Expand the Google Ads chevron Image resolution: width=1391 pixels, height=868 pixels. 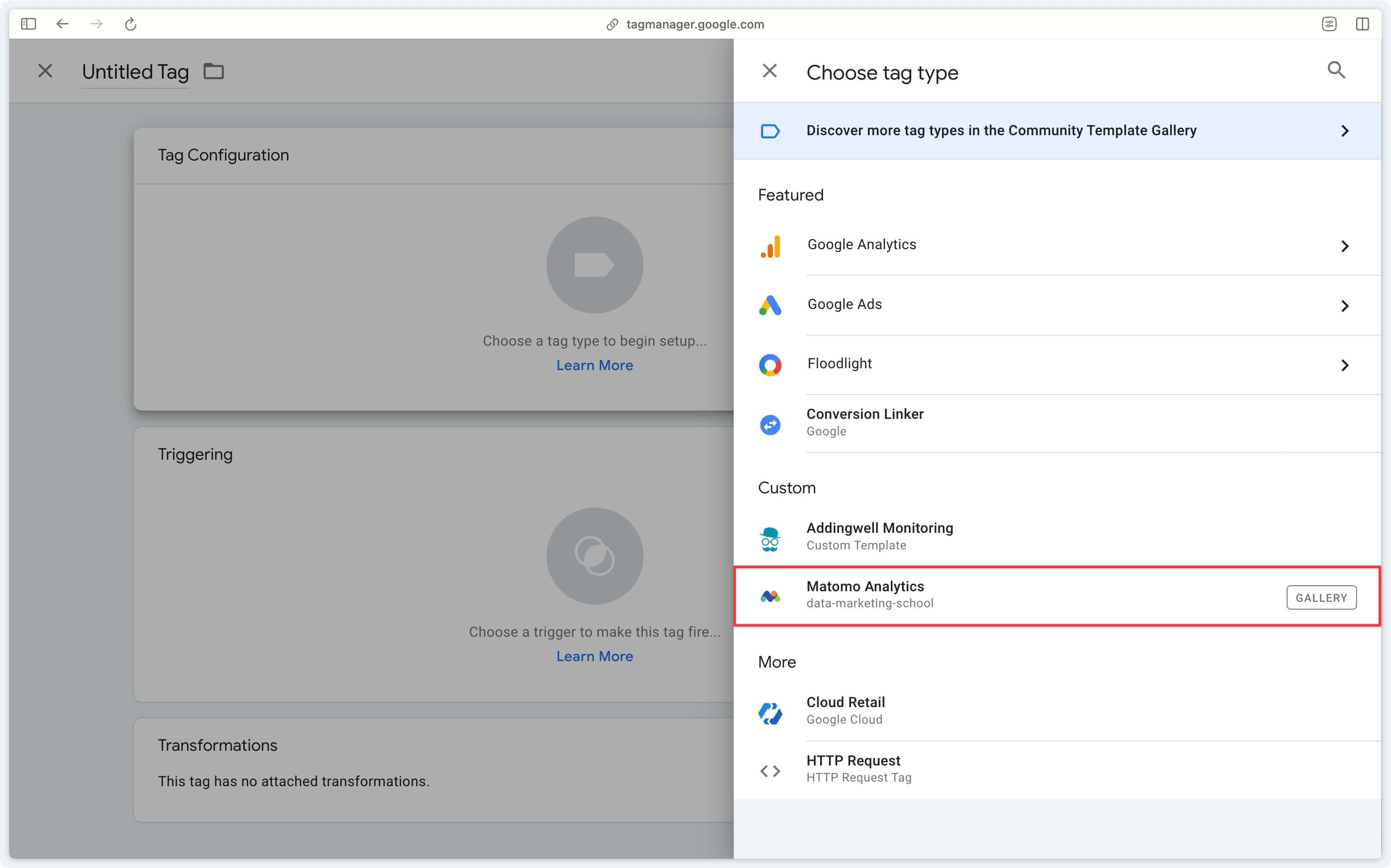click(1345, 306)
